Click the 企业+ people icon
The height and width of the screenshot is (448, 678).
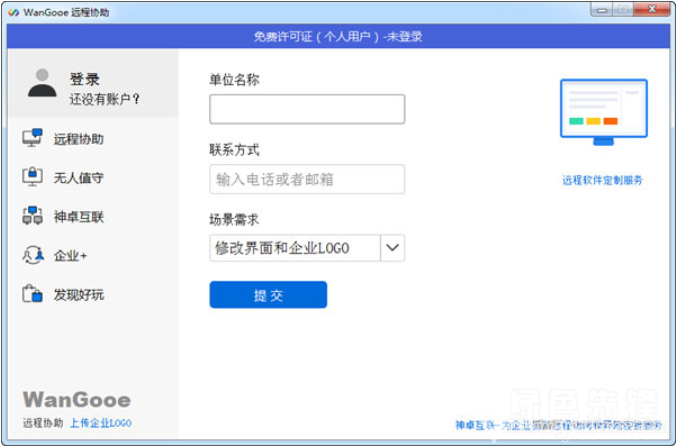tap(33, 255)
